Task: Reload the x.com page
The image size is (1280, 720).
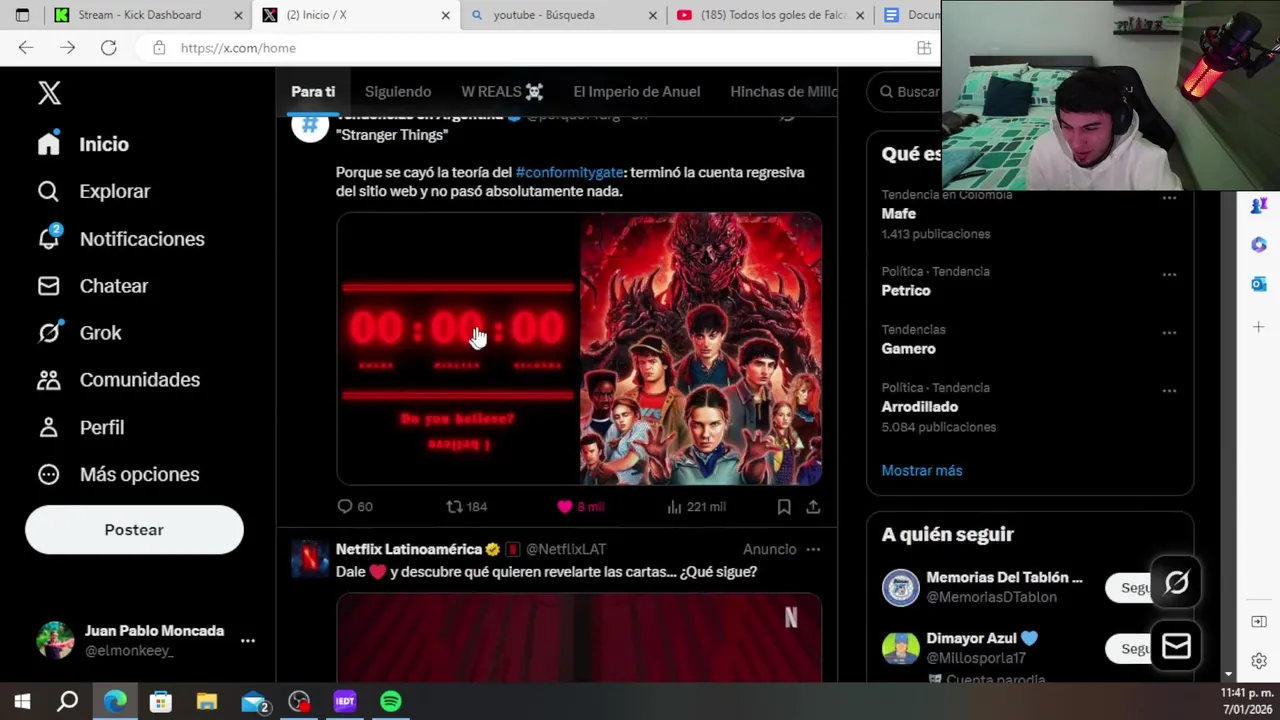Action: click(108, 48)
